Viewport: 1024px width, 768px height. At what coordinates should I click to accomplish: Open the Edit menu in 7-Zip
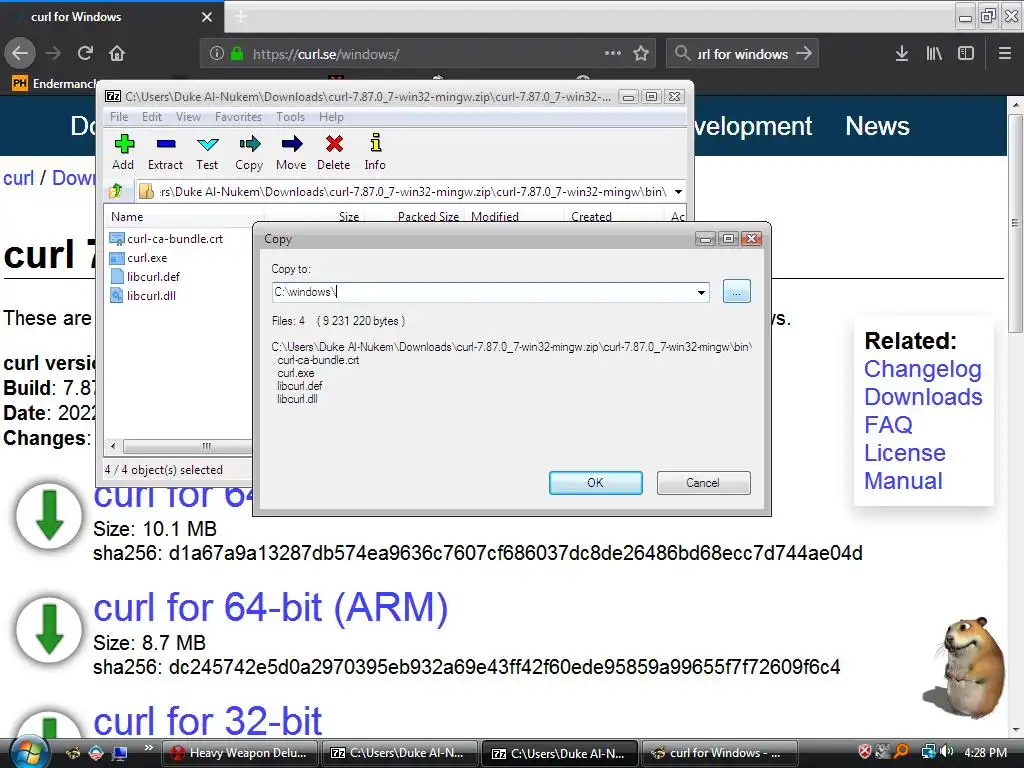[152, 117]
